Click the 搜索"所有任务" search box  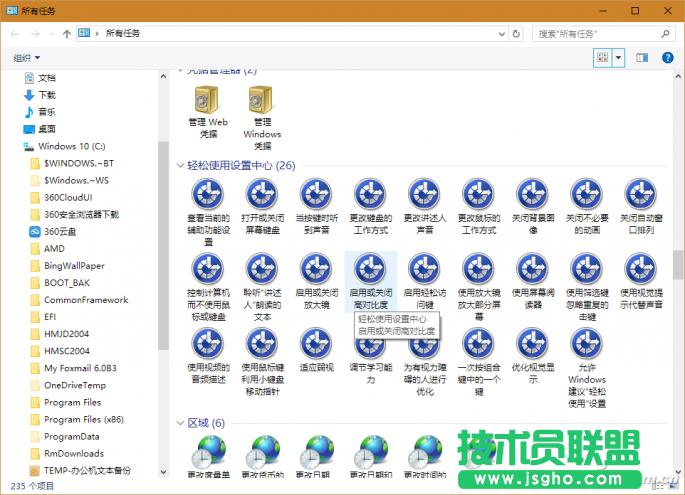(x=598, y=33)
